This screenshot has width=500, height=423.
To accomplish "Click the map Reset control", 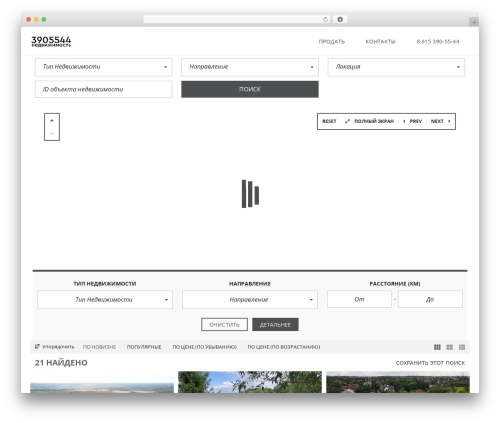I will (x=329, y=121).
